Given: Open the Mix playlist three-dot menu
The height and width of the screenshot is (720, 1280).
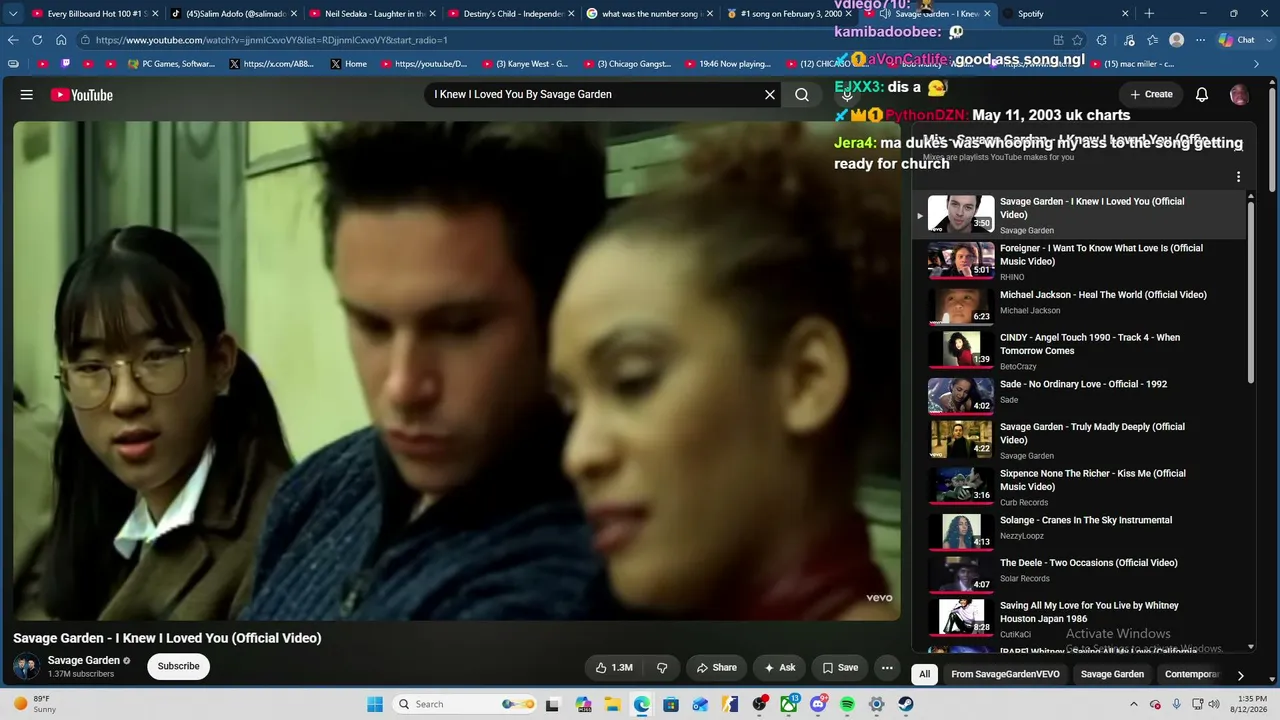Looking at the screenshot, I should [x=1238, y=176].
